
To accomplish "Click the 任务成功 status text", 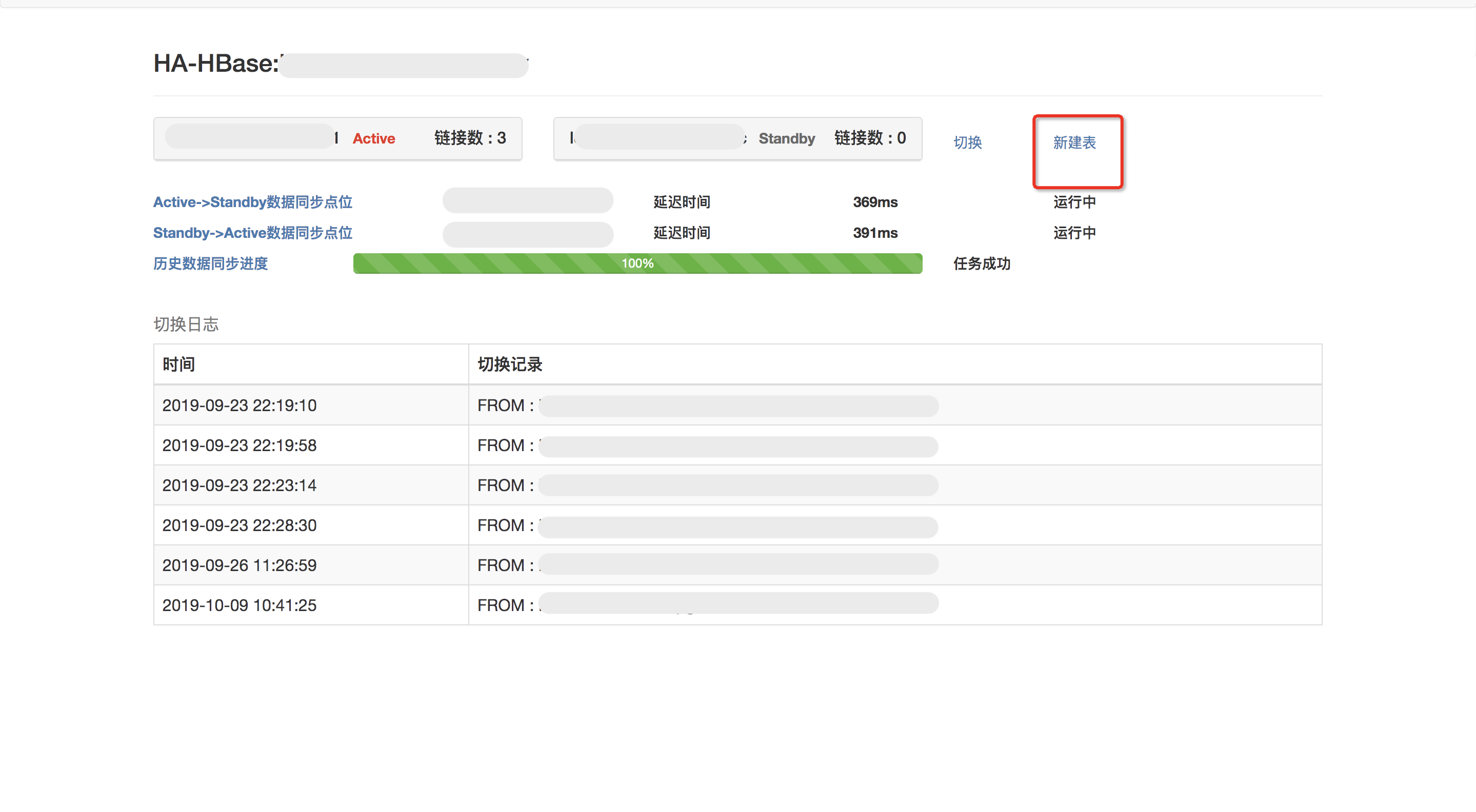I will 982,263.
